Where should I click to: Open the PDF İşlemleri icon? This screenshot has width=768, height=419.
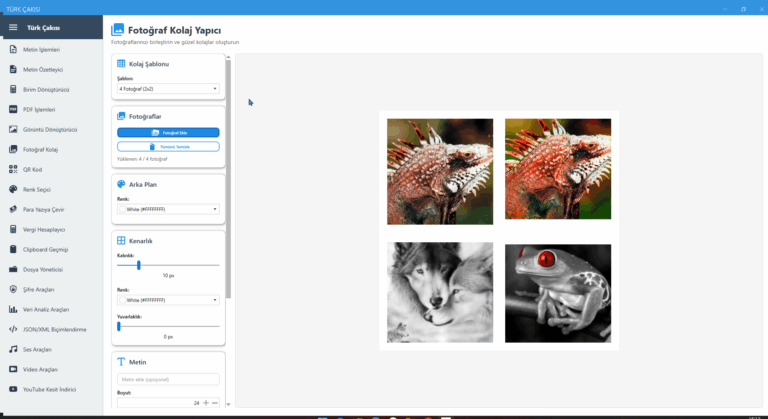(x=13, y=109)
